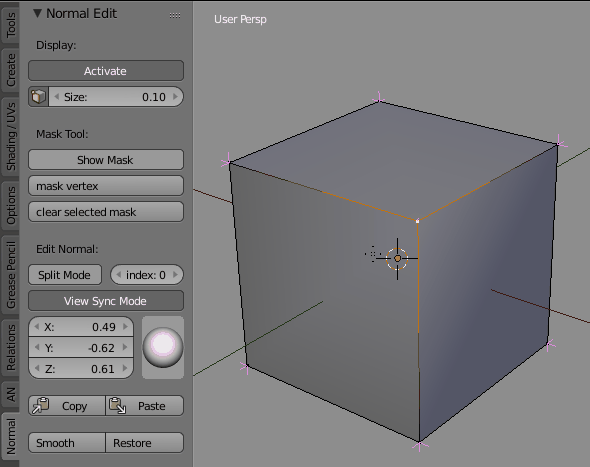Screen dimensions: 590x467
Task: Click the Copy normal button
Action: click(67, 406)
